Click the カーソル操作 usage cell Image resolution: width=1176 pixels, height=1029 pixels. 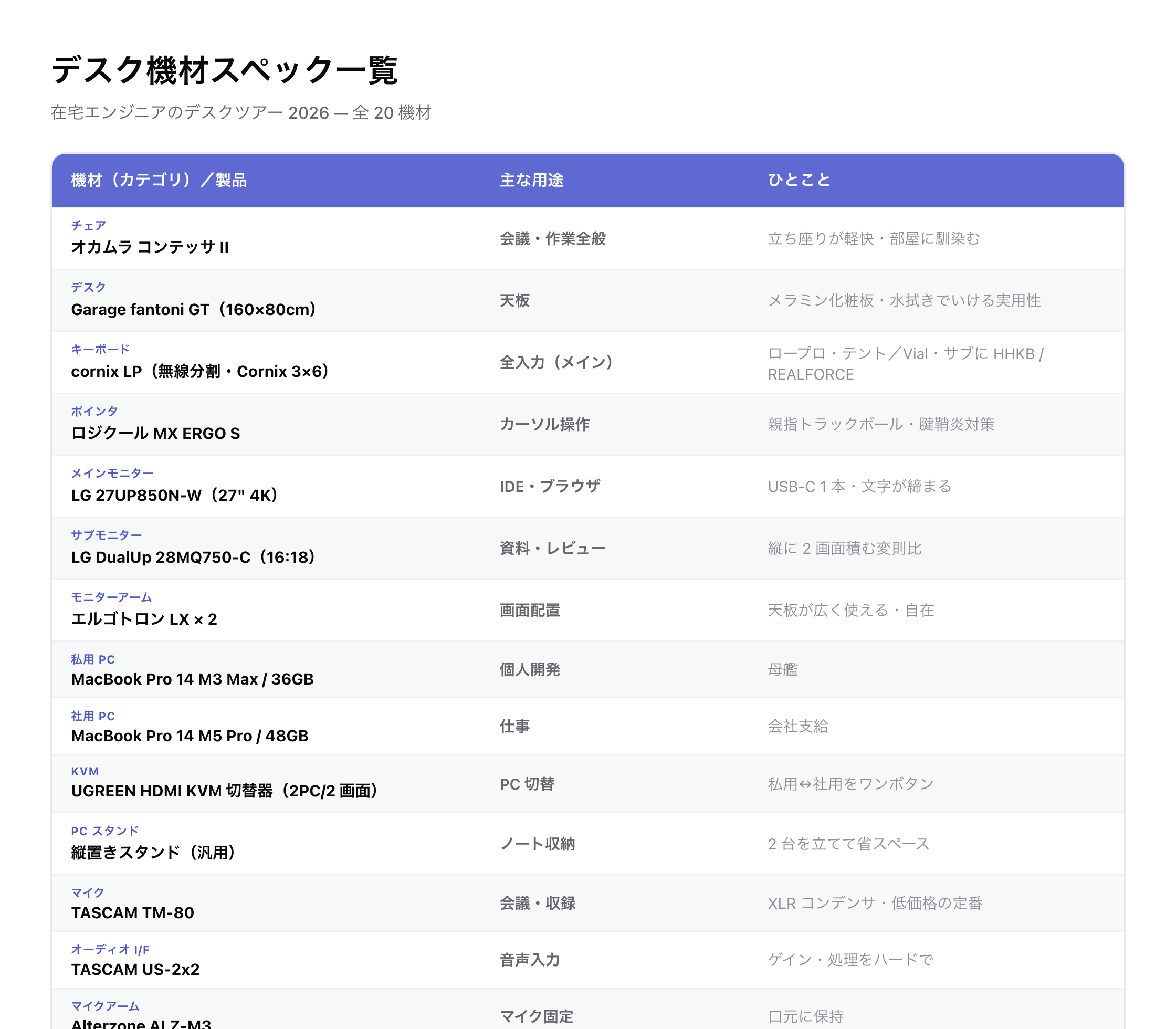point(544,424)
